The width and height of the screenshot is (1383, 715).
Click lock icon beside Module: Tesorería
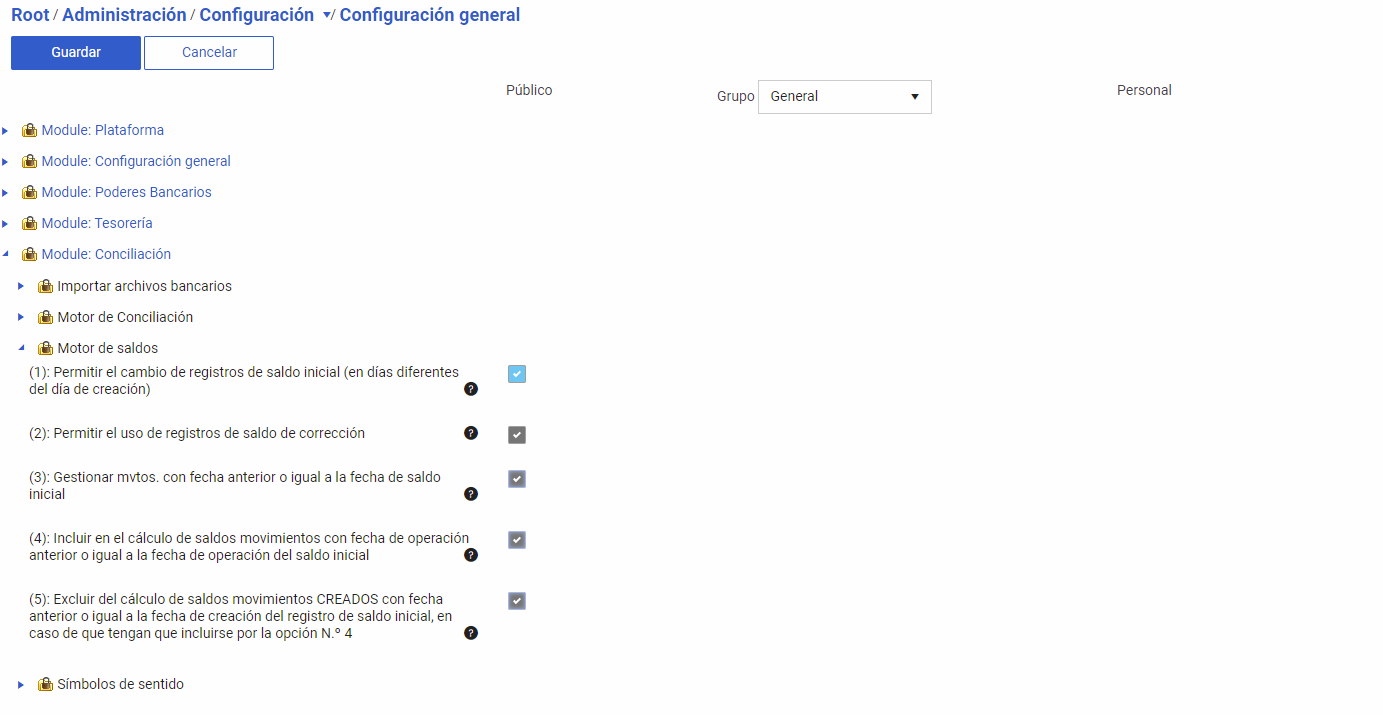pos(30,223)
